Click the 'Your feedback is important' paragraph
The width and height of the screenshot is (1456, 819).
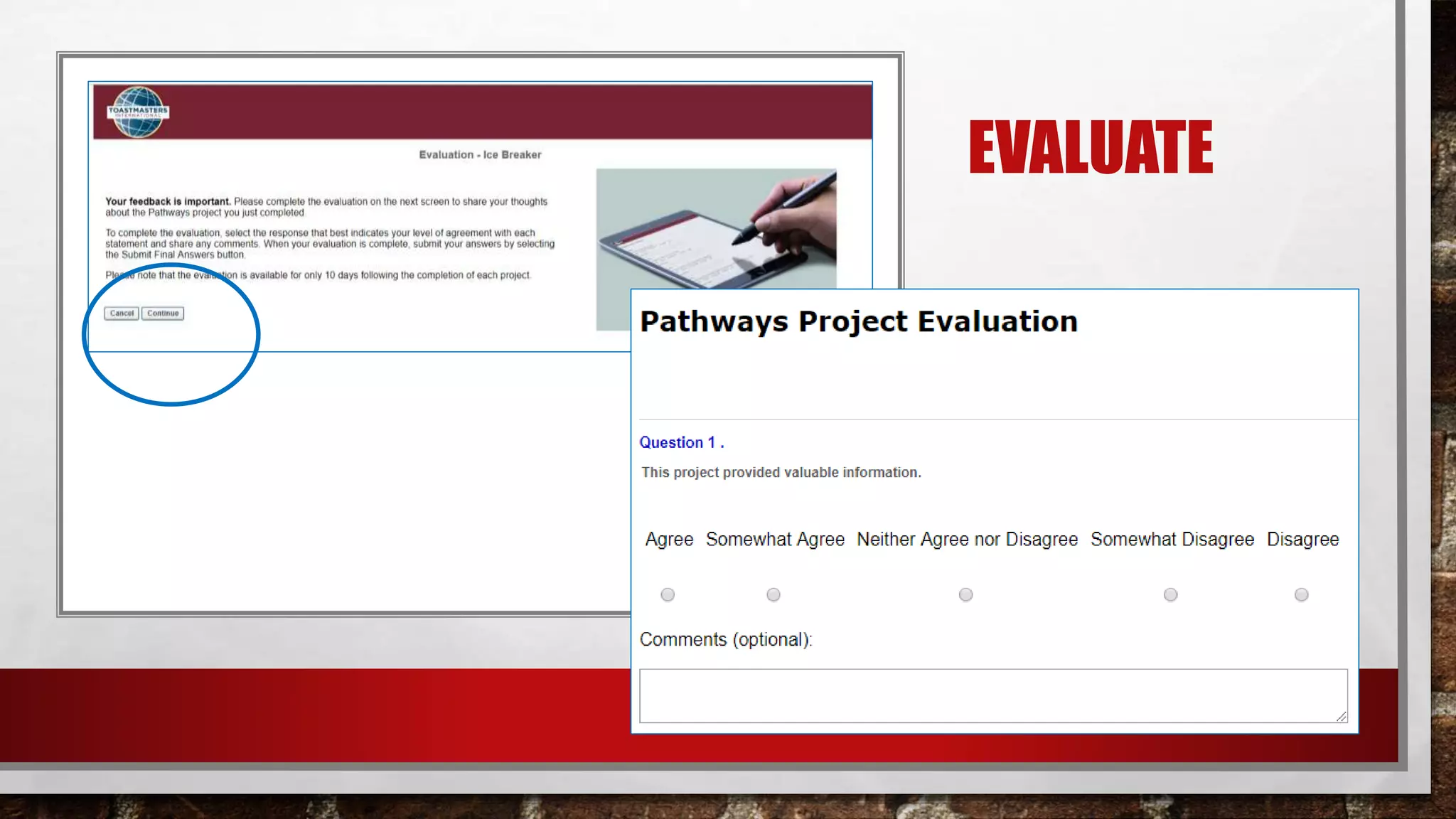point(326,207)
